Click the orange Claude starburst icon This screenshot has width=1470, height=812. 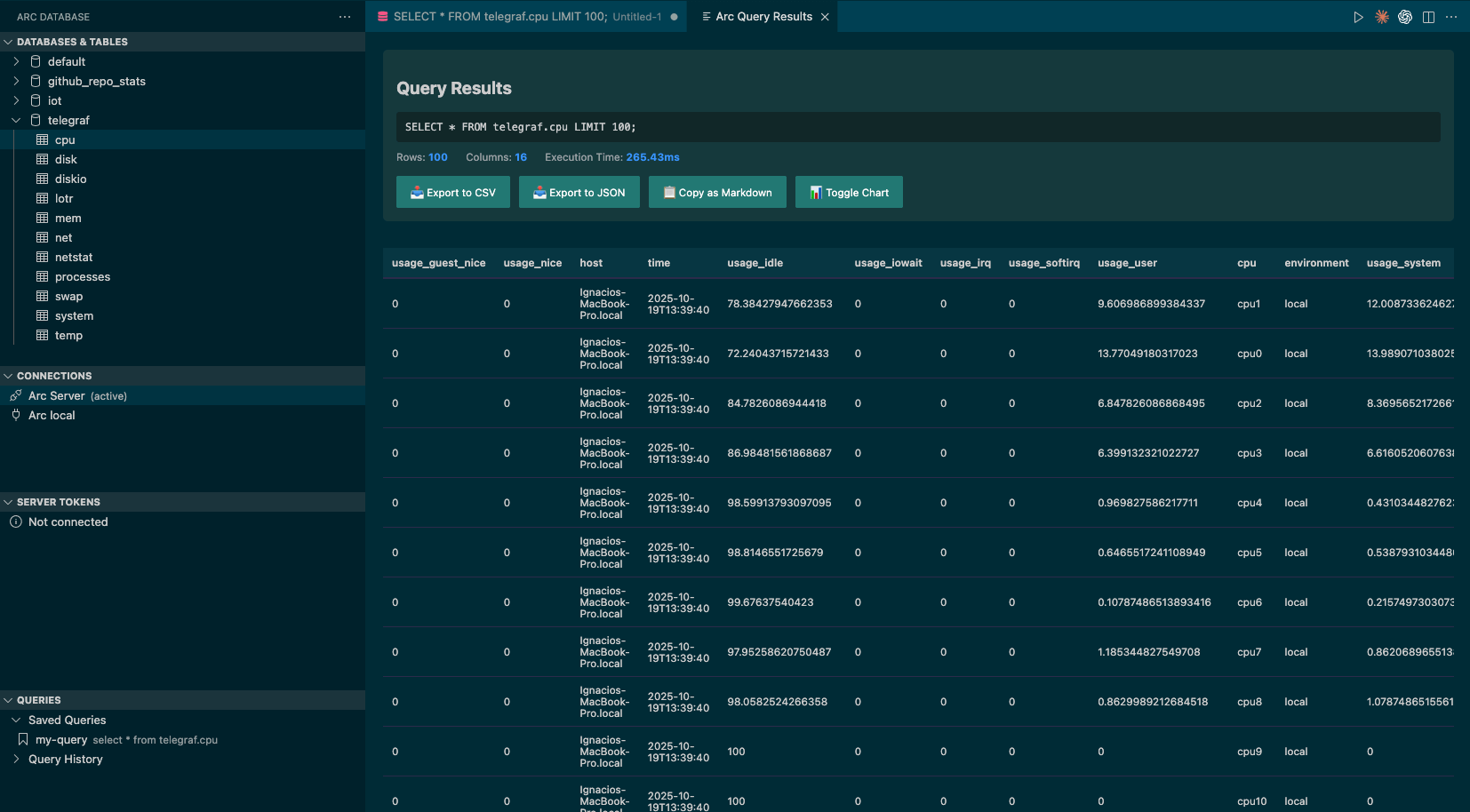pos(1382,17)
